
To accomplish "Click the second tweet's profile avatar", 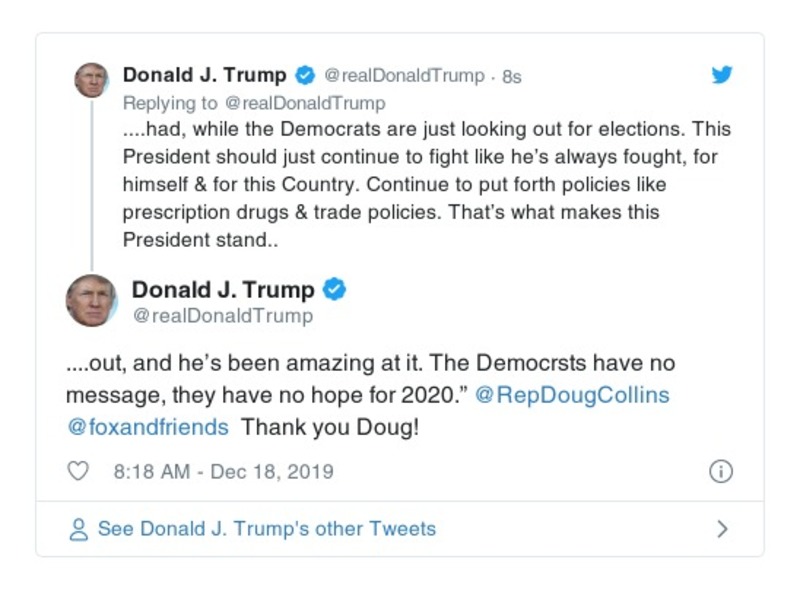I will [x=93, y=300].
